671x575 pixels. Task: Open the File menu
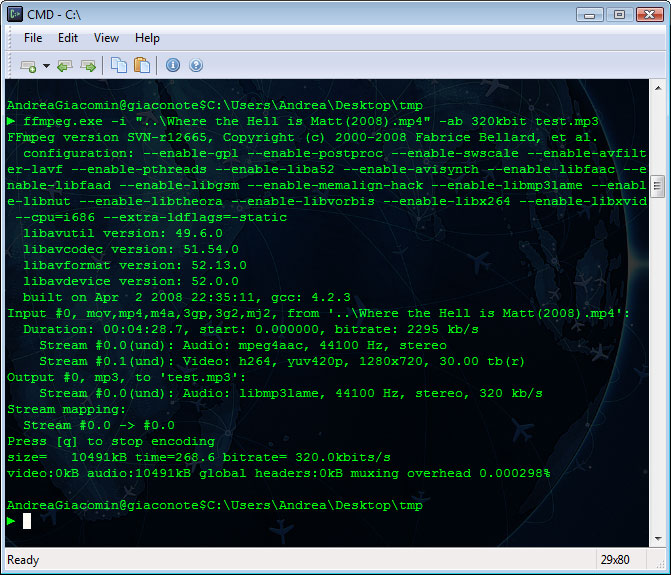coord(33,38)
